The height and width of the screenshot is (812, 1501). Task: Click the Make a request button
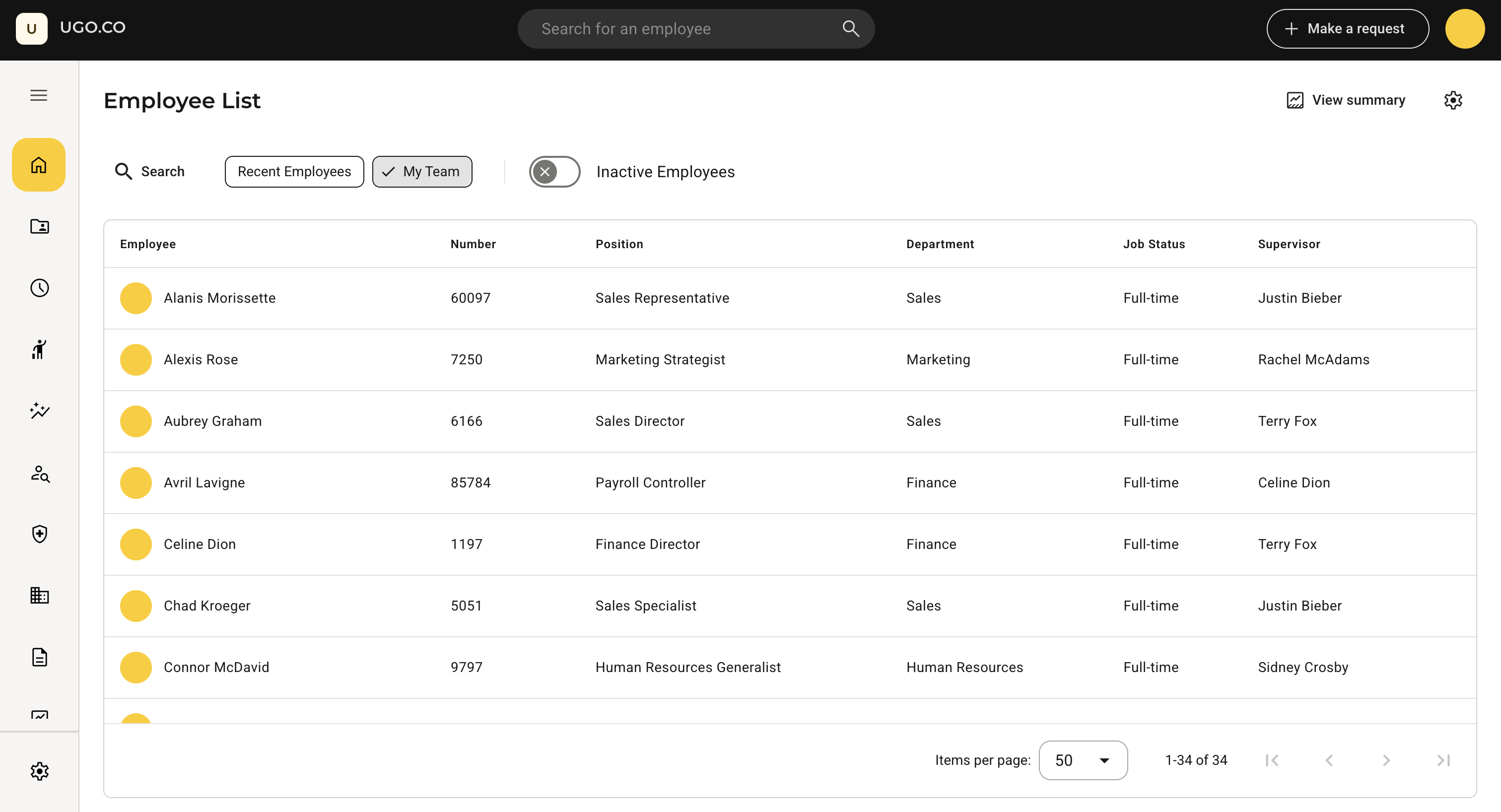(1347, 29)
